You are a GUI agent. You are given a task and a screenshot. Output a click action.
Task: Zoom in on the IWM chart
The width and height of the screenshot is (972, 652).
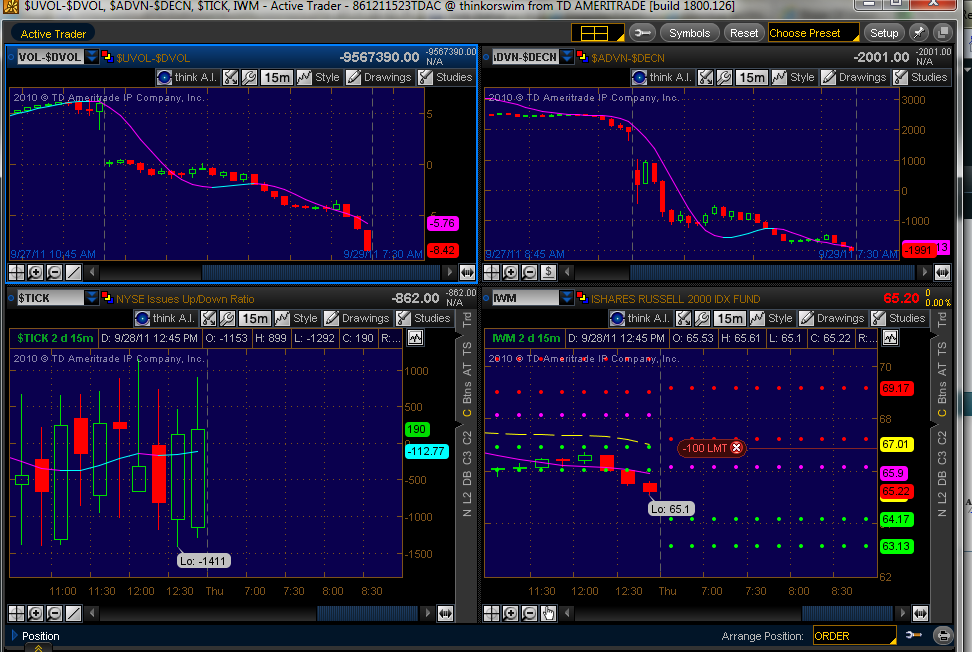[510, 614]
